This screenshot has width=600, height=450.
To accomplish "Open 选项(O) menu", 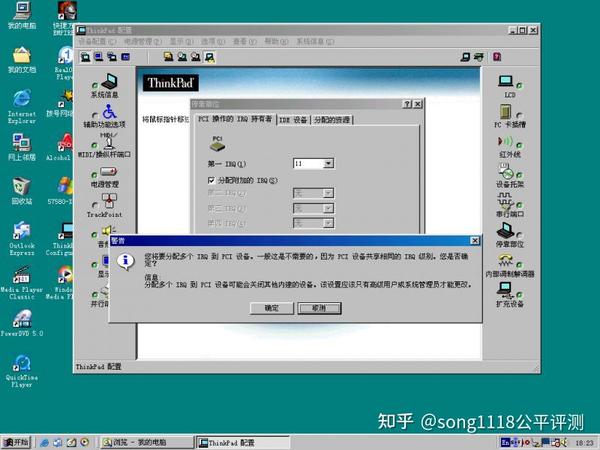I will (213, 41).
